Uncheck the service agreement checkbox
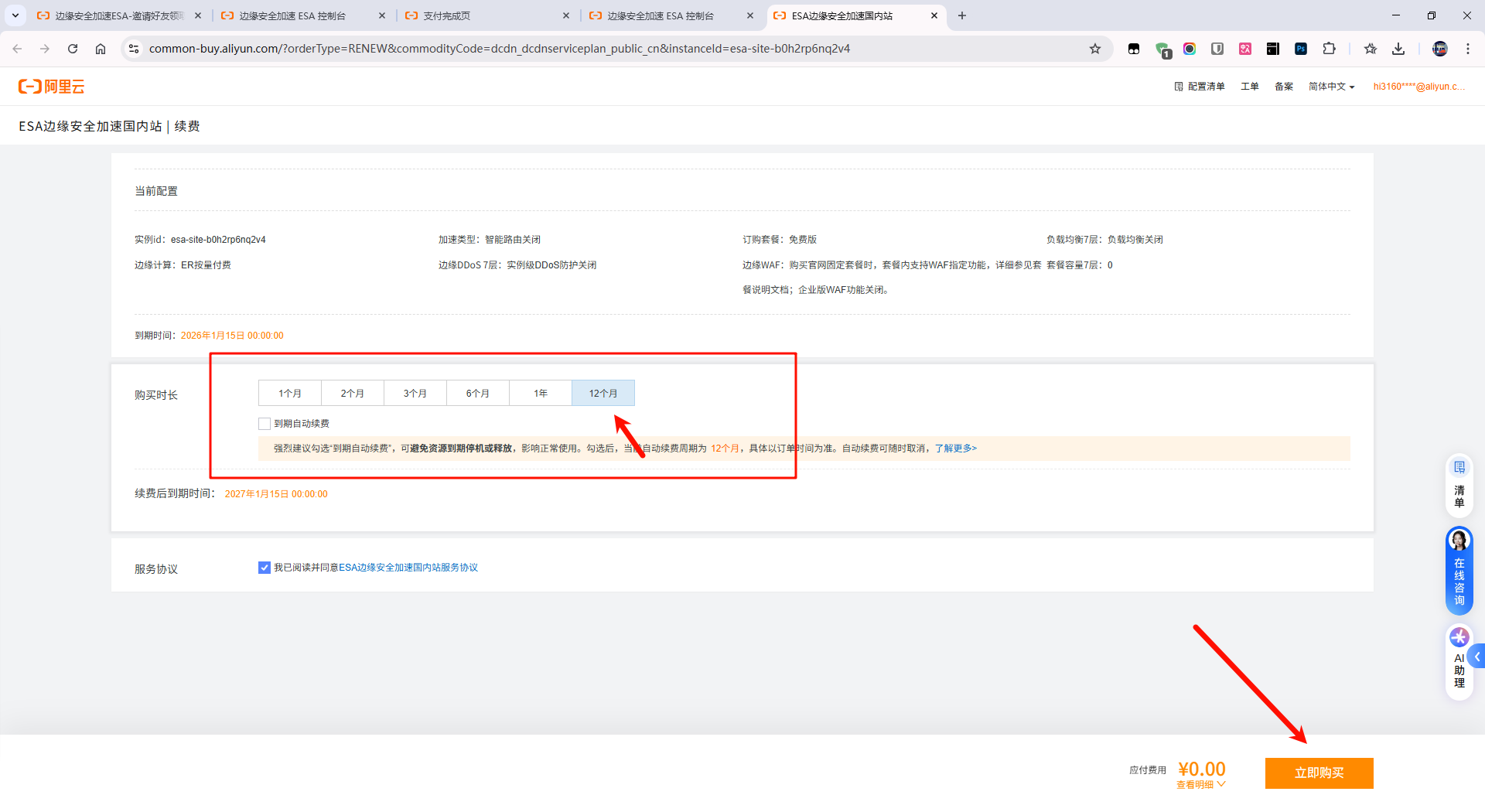1485x812 pixels. tap(265, 568)
